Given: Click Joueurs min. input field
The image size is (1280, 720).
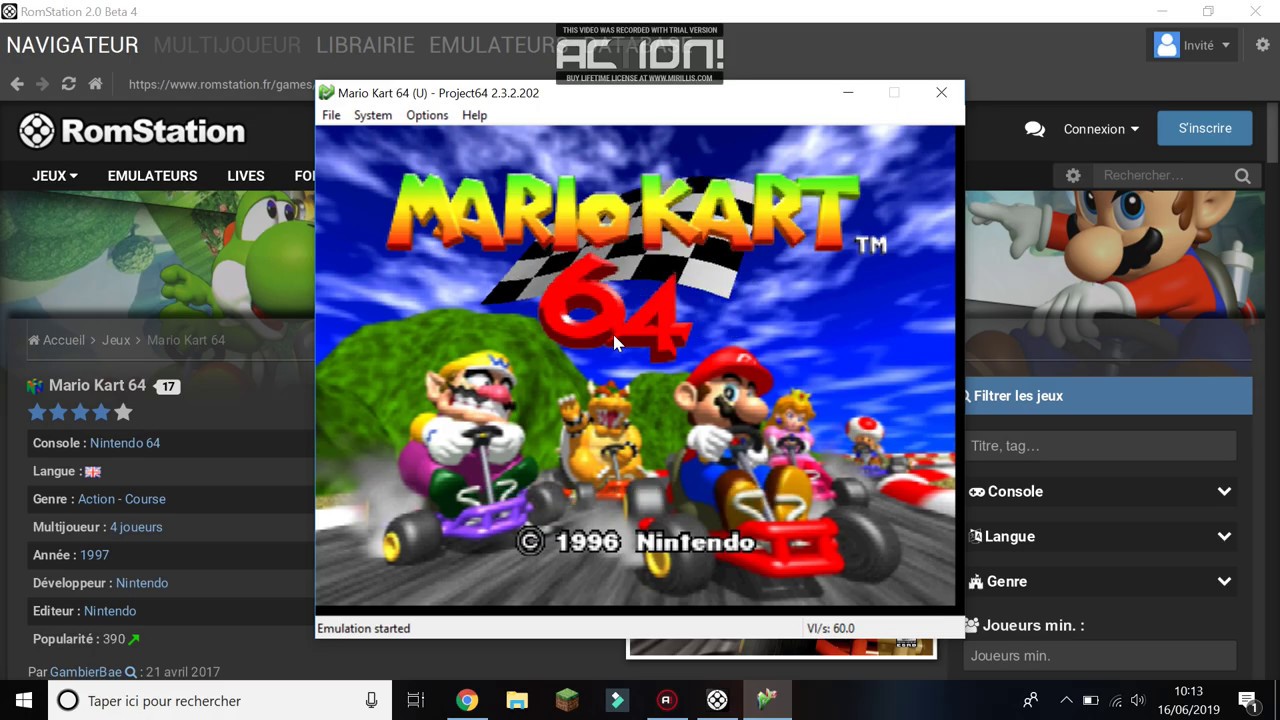Looking at the screenshot, I should tap(1100, 656).
